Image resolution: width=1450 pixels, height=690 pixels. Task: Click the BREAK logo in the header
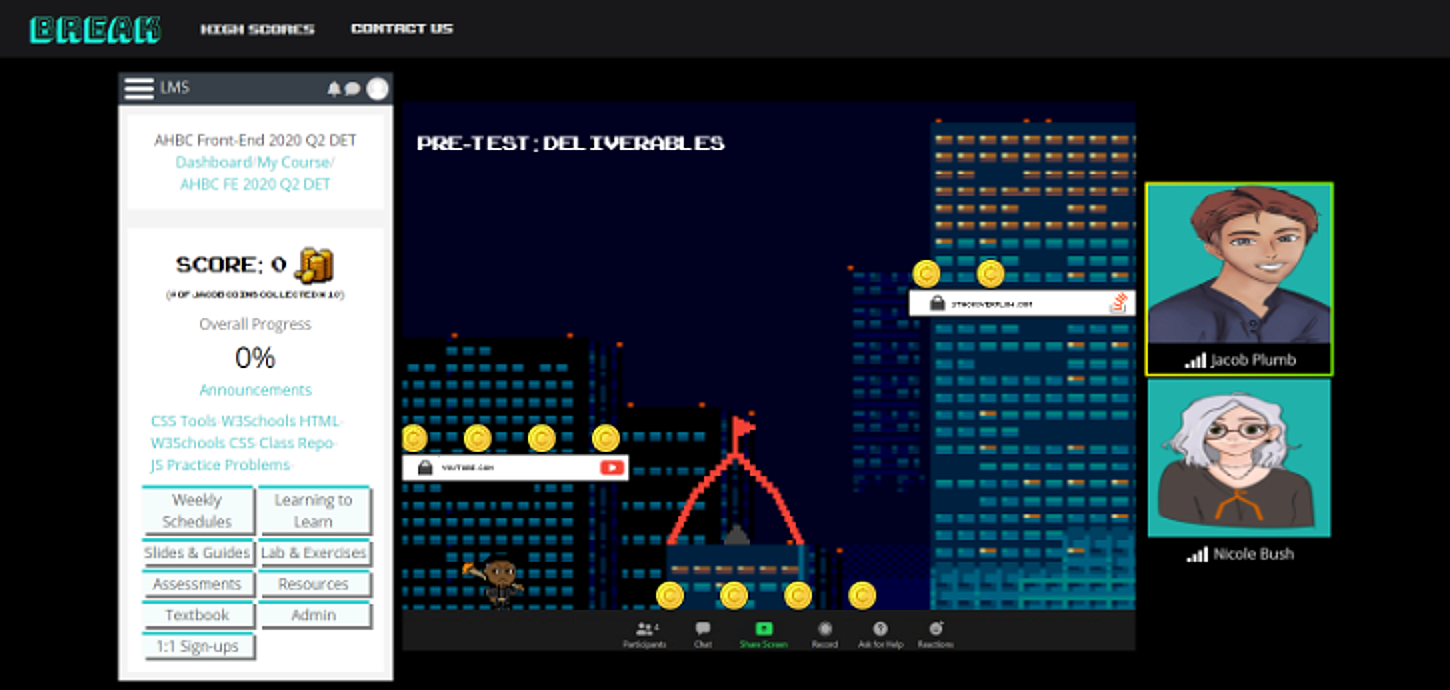tap(95, 29)
